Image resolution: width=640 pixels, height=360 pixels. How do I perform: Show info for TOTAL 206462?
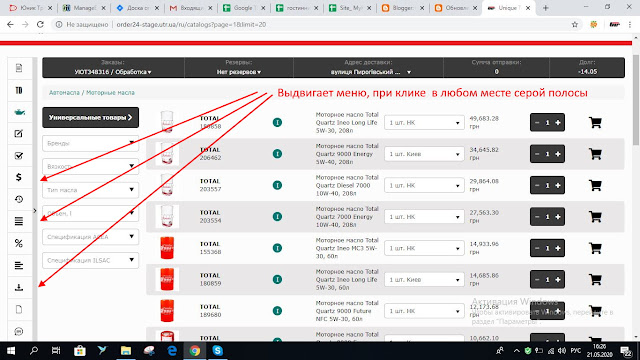pyautogui.click(x=277, y=154)
